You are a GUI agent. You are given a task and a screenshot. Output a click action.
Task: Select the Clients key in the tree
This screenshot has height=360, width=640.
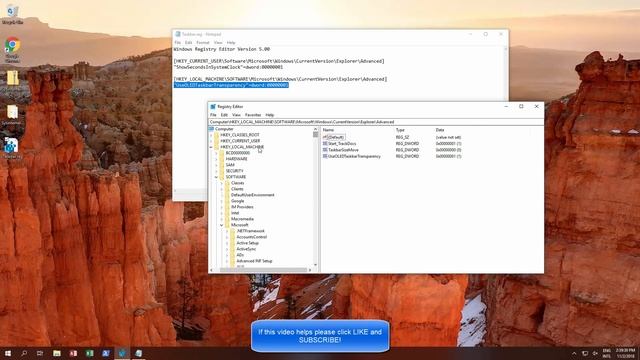pos(237,189)
